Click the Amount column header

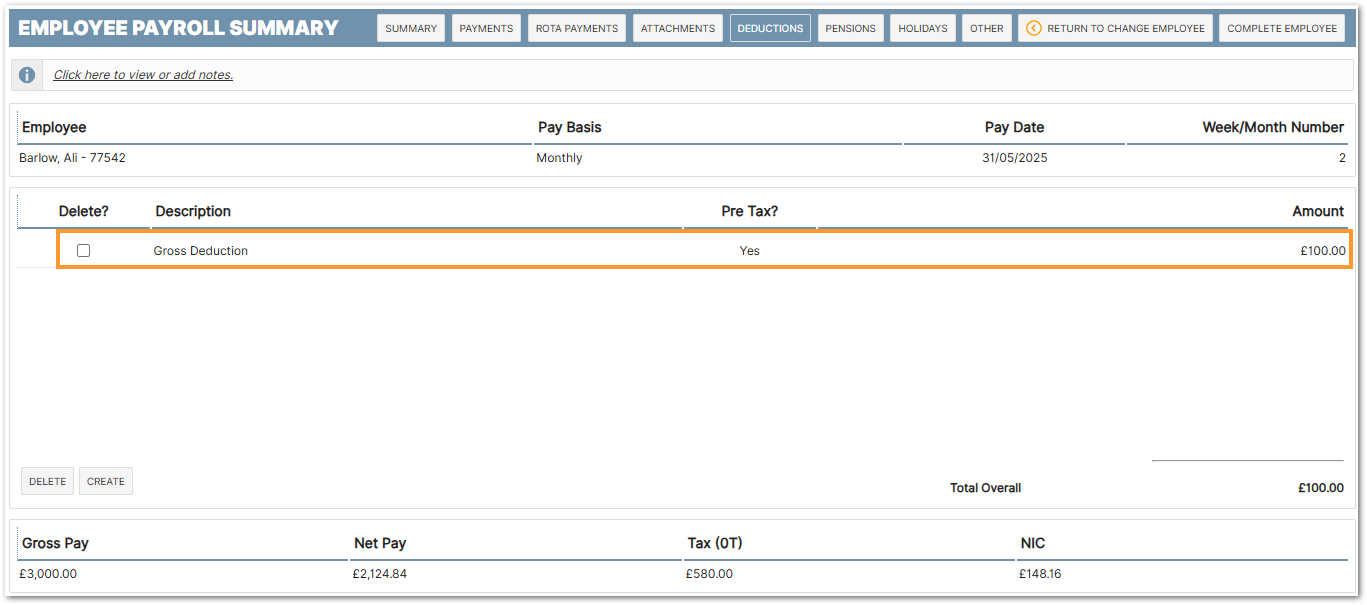point(1317,211)
